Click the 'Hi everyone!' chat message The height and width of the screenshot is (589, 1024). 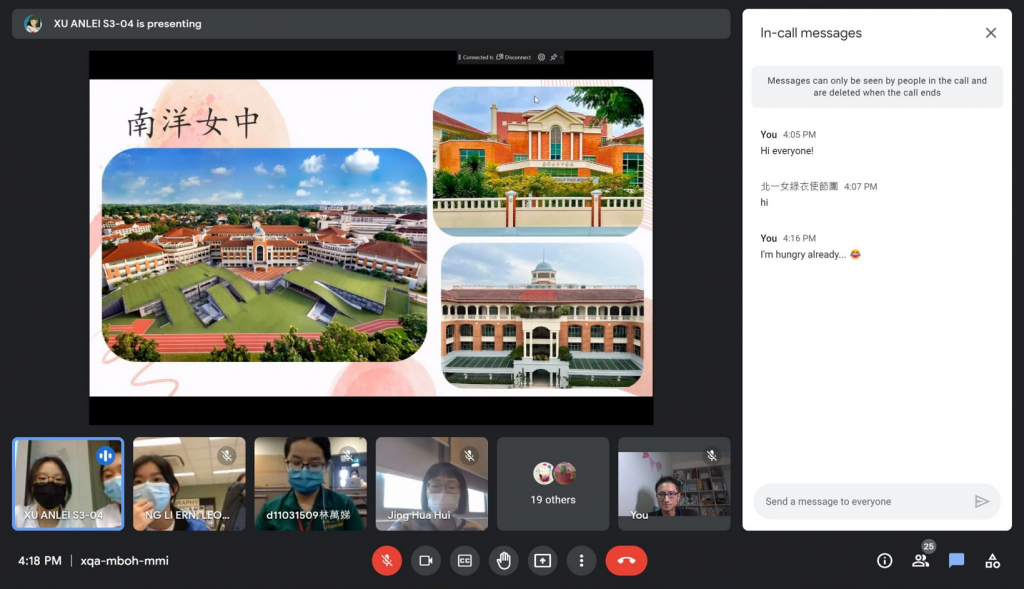click(787, 151)
